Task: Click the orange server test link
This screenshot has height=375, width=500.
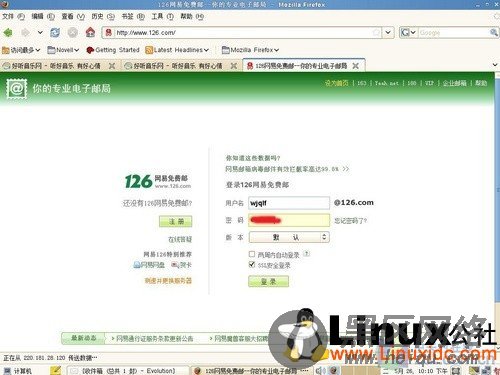Action: [x=168, y=281]
